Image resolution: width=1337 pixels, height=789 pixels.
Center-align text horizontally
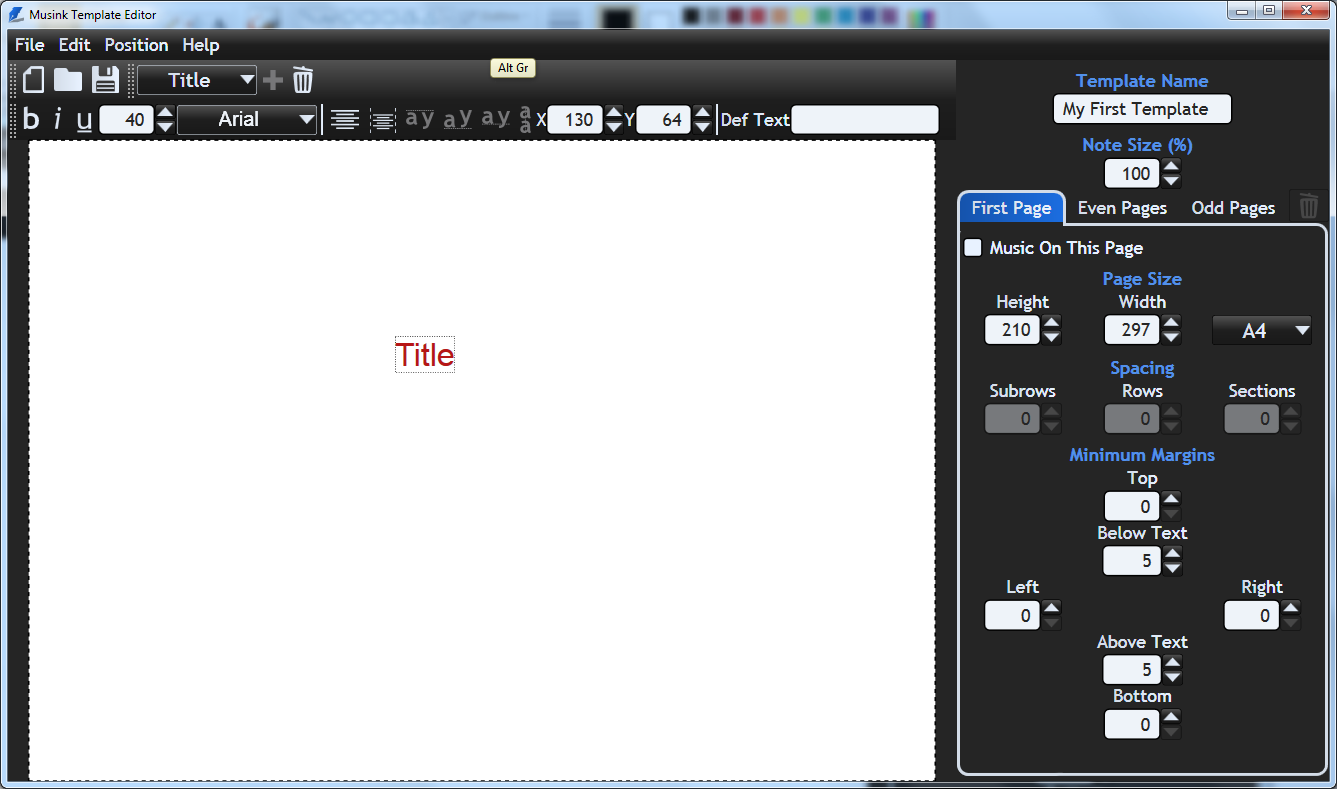point(345,120)
